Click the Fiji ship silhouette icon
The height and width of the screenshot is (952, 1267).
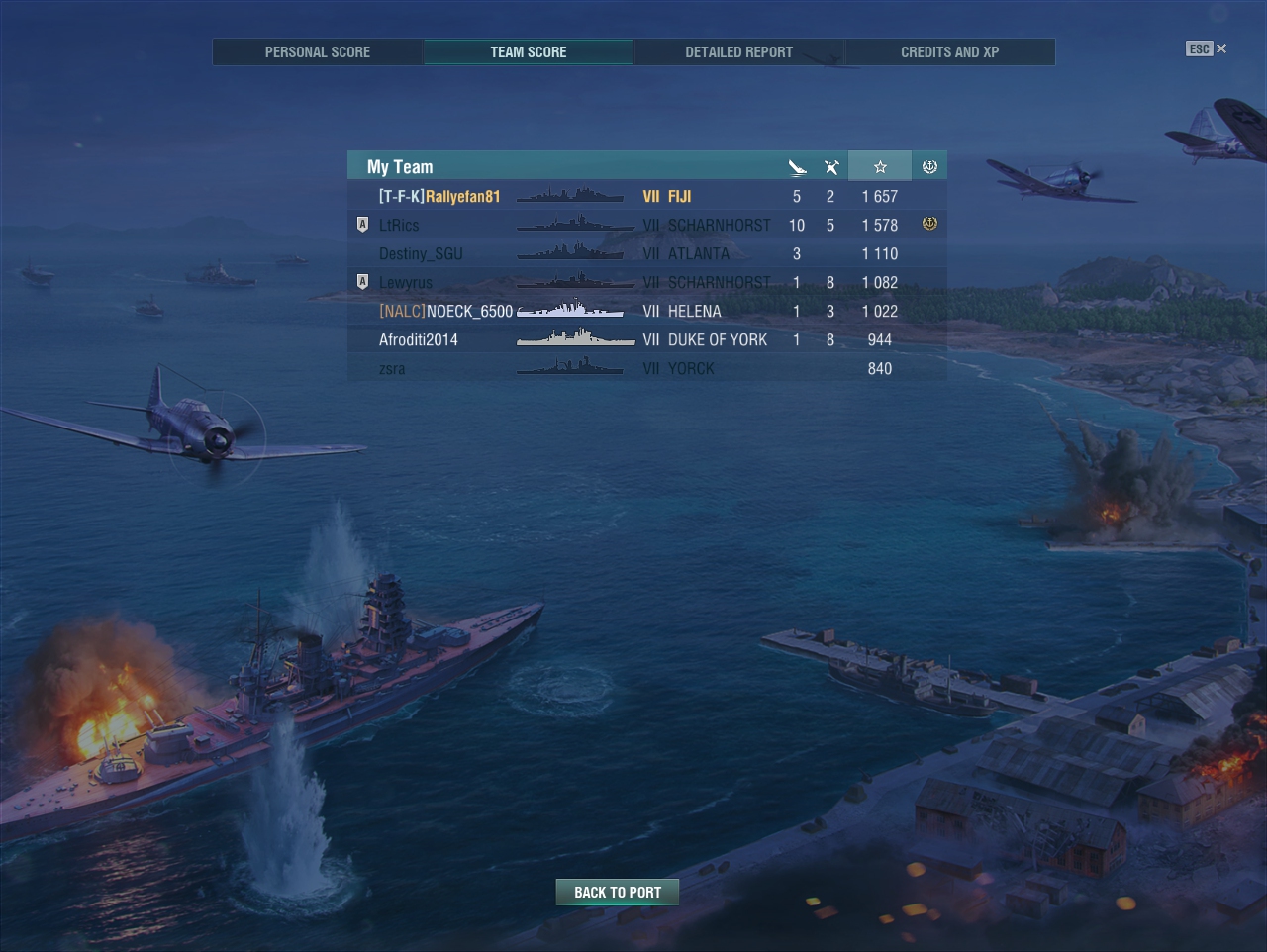click(x=570, y=196)
